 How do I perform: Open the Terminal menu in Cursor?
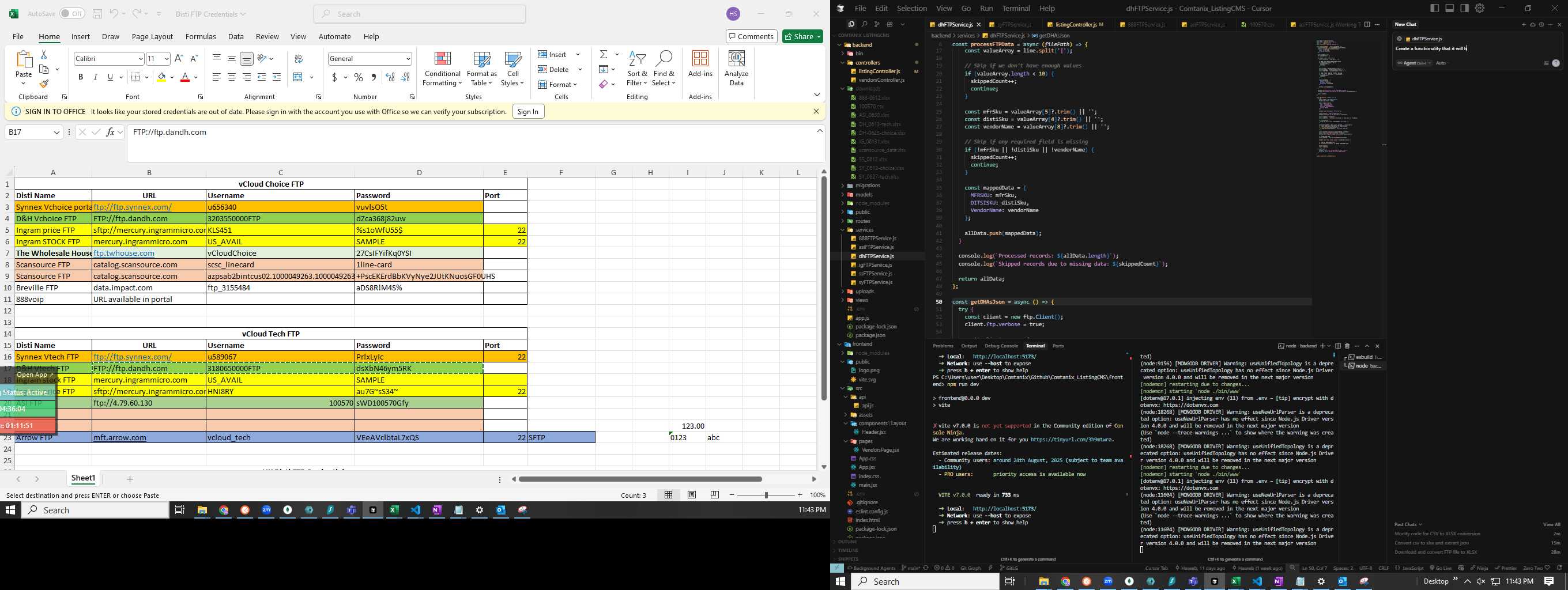1016,8
